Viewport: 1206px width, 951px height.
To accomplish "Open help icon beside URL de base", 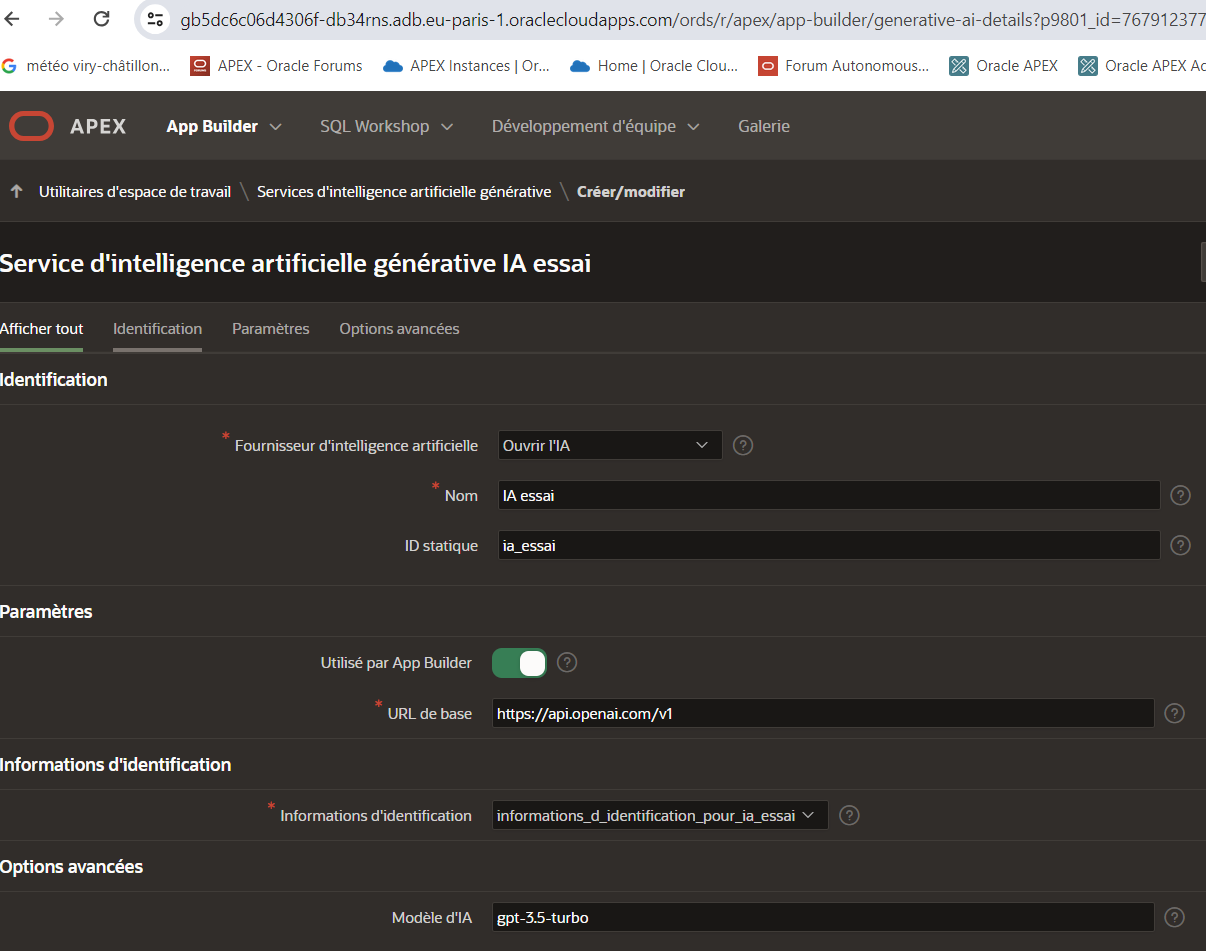I will (1175, 713).
